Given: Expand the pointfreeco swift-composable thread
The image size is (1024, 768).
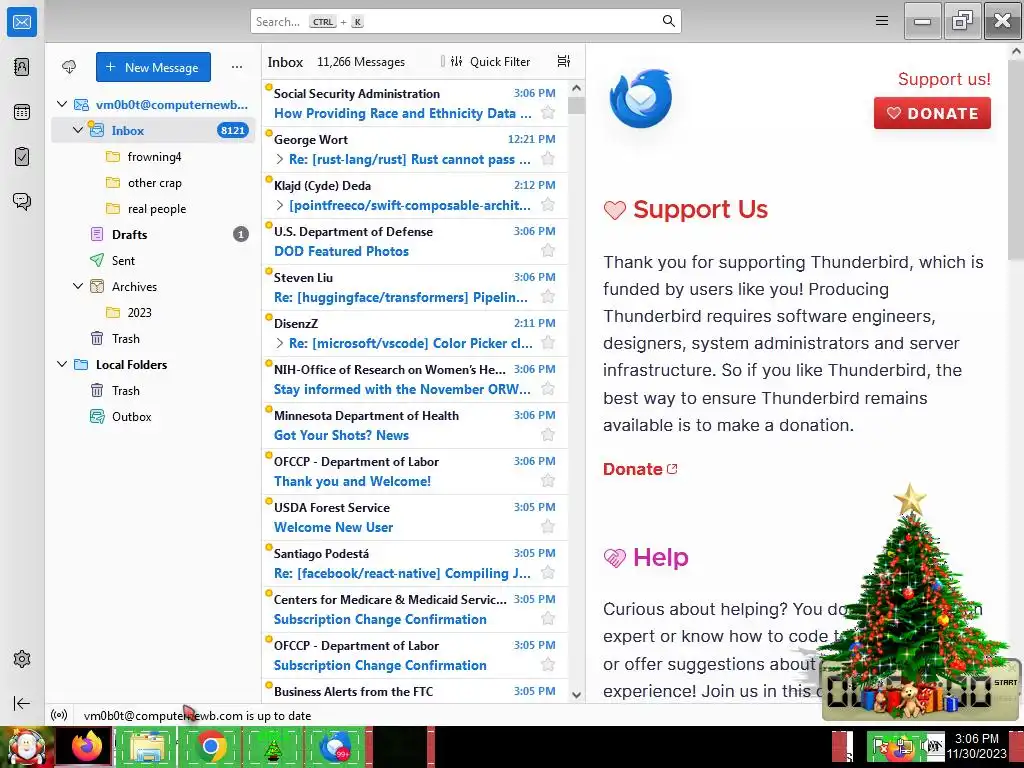Looking at the screenshot, I should click(280, 205).
